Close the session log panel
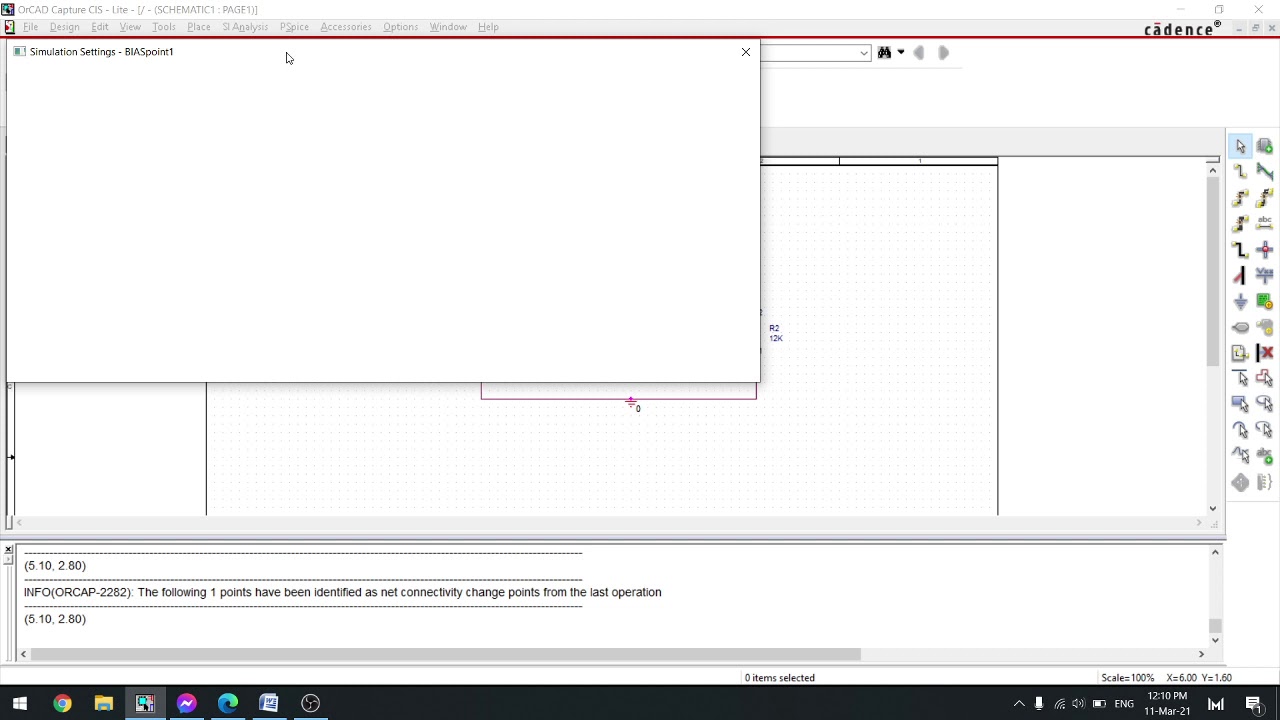This screenshot has height=720, width=1280. coord(8,550)
